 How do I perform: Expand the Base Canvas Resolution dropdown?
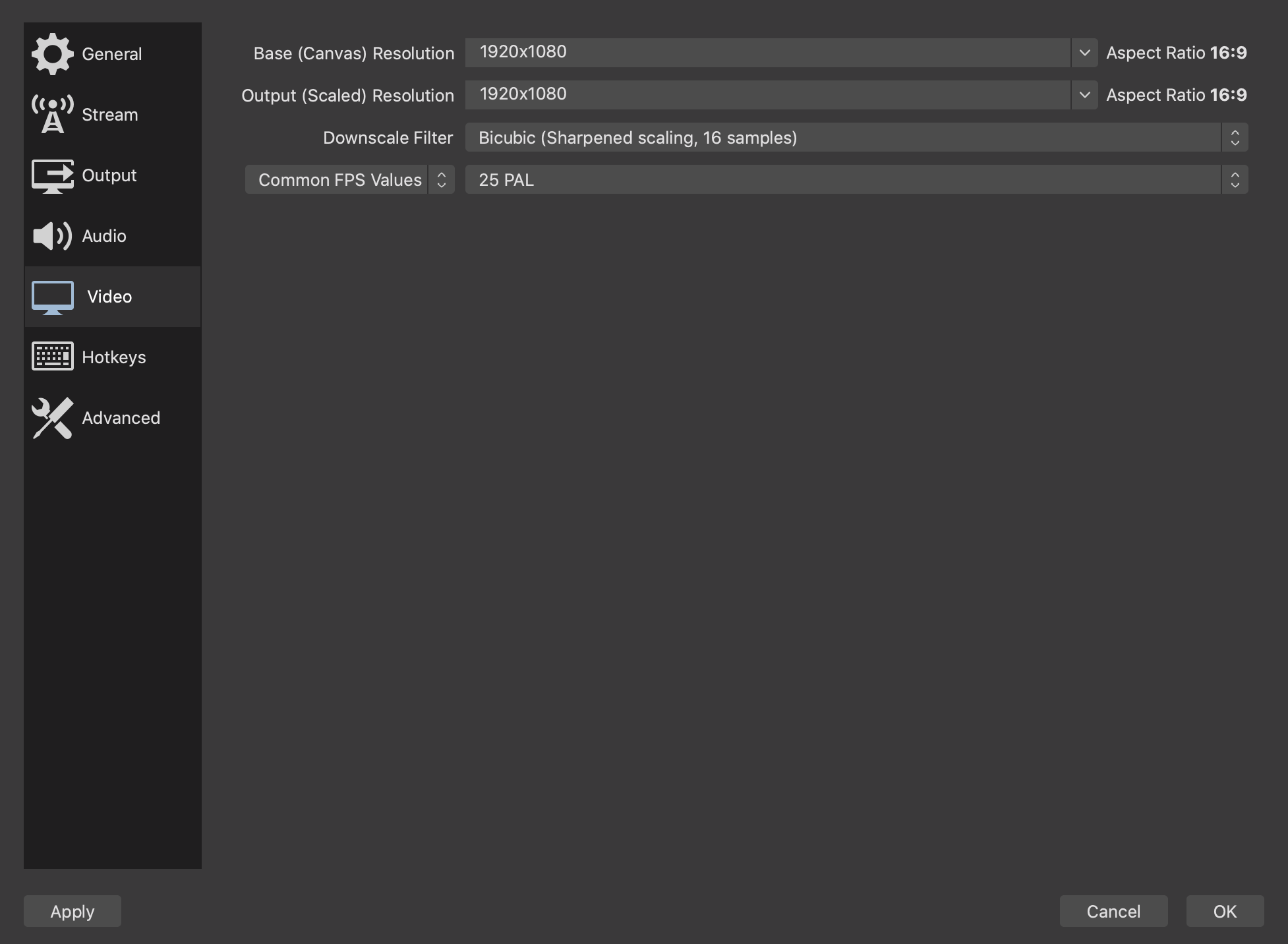click(1085, 51)
